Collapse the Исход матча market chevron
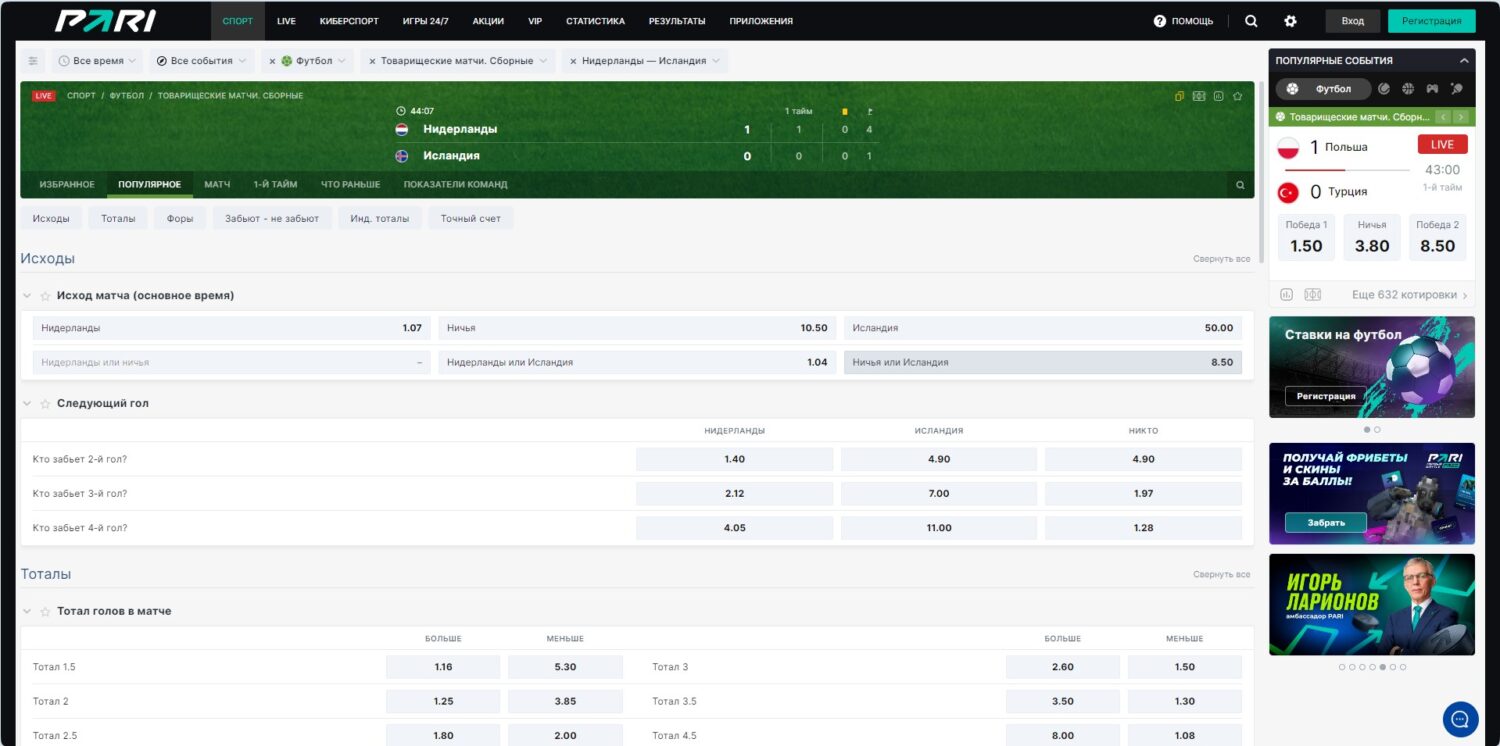Image resolution: width=1500 pixels, height=746 pixels. tap(27, 296)
